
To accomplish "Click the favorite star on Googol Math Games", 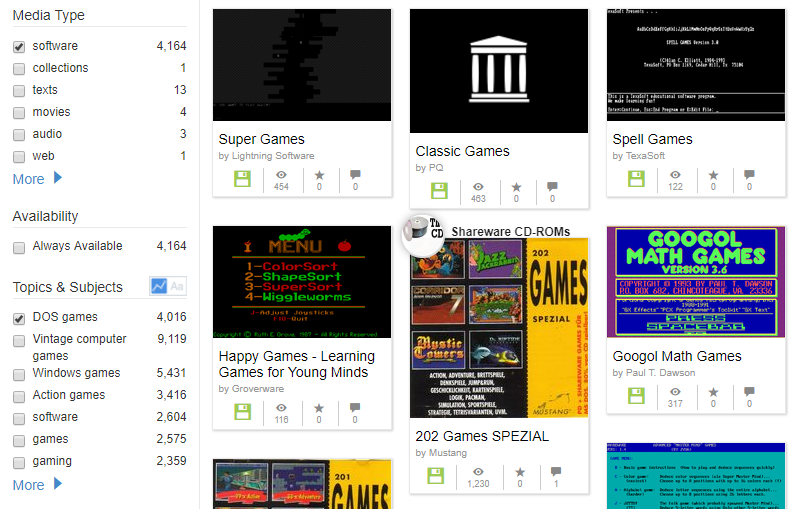I will [x=713, y=392].
